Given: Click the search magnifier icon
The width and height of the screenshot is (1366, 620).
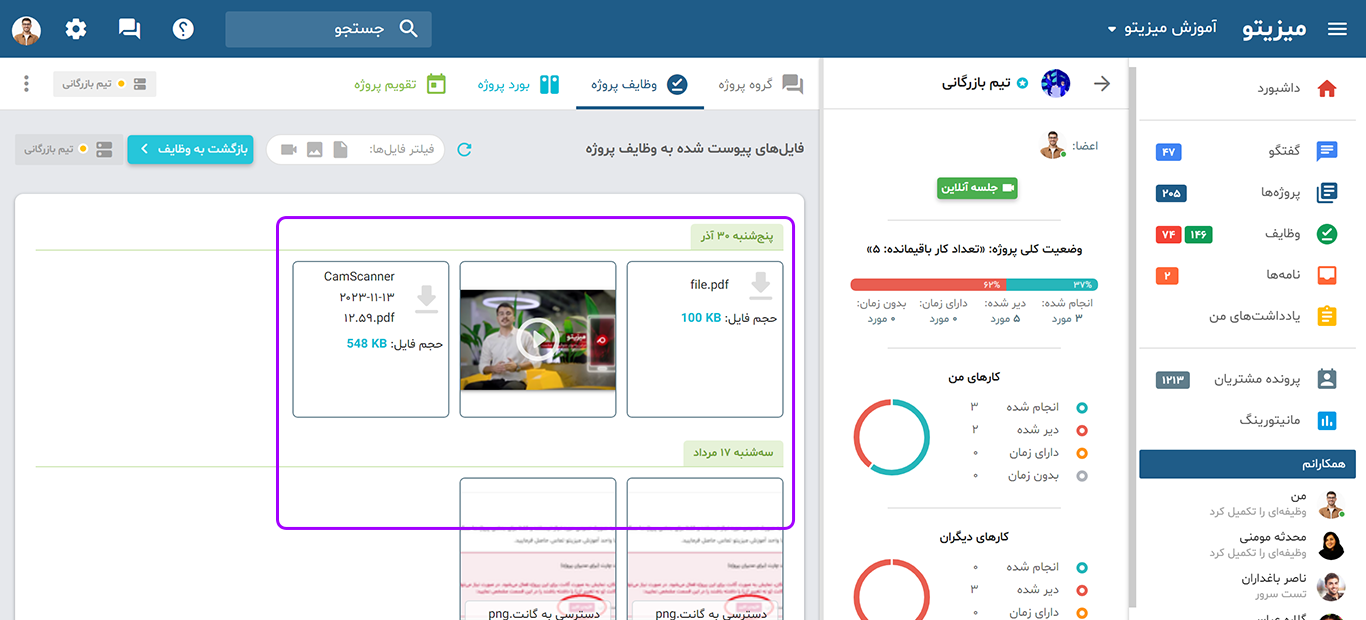Looking at the screenshot, I should (x=408, y=29).
